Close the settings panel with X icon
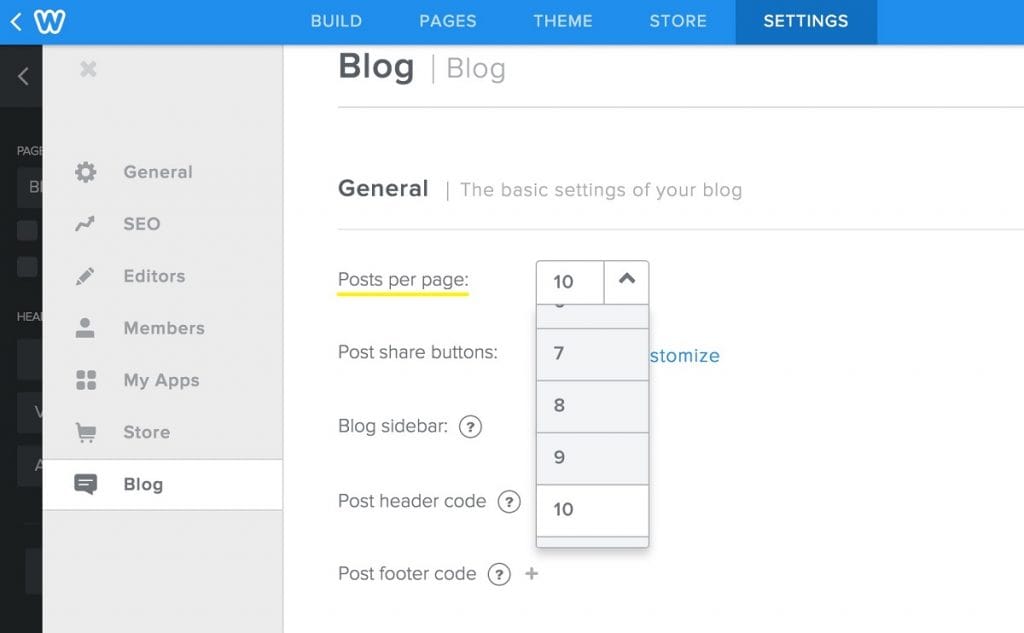 click(x=88, y=69)
